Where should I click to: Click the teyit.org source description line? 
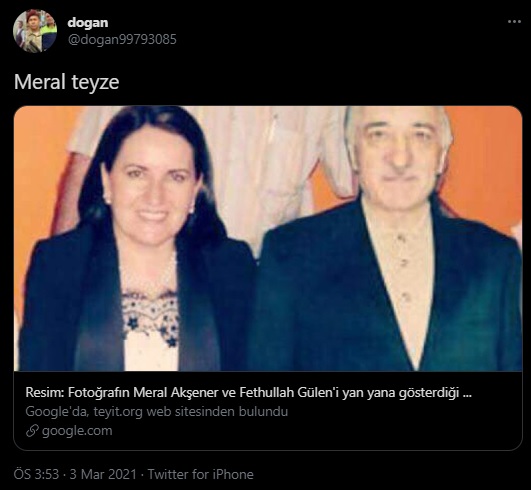pos(157,411)
